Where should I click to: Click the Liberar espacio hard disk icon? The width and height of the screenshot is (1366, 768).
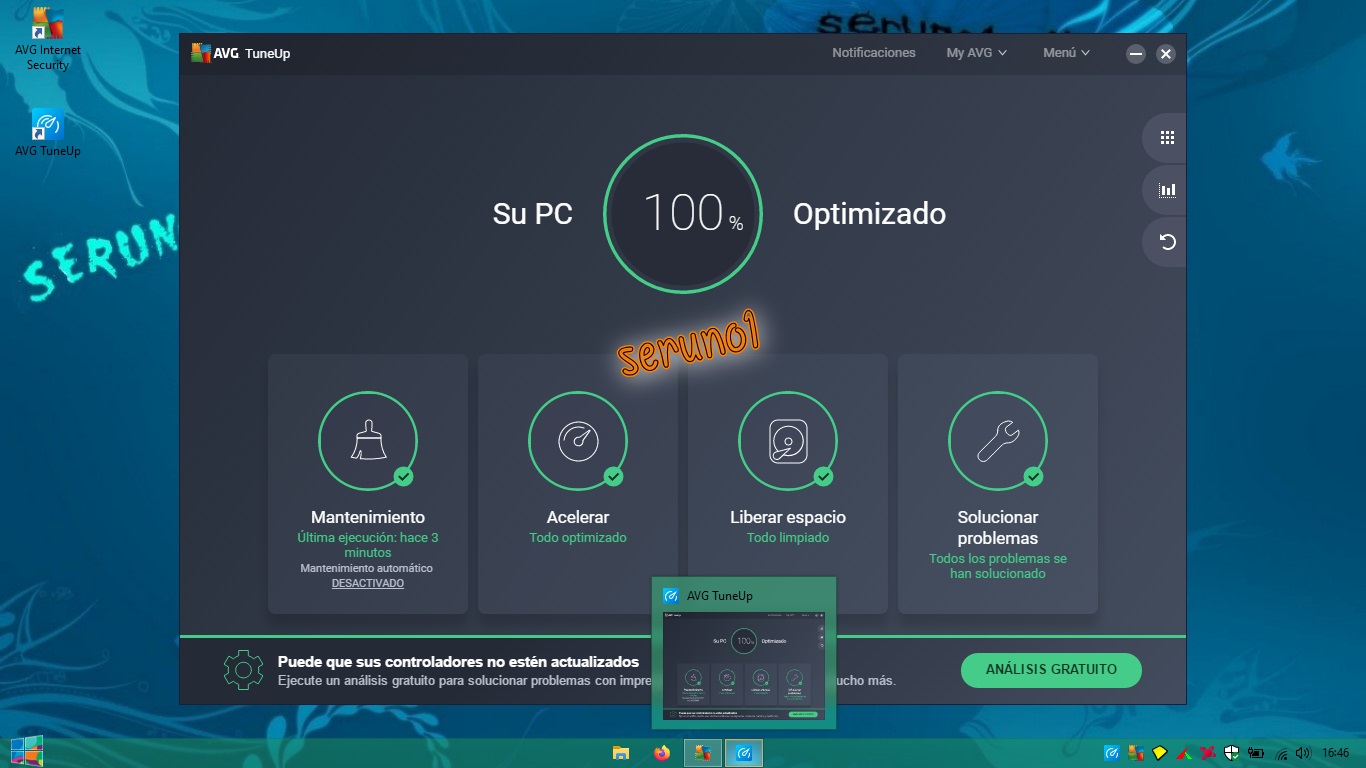788,441
